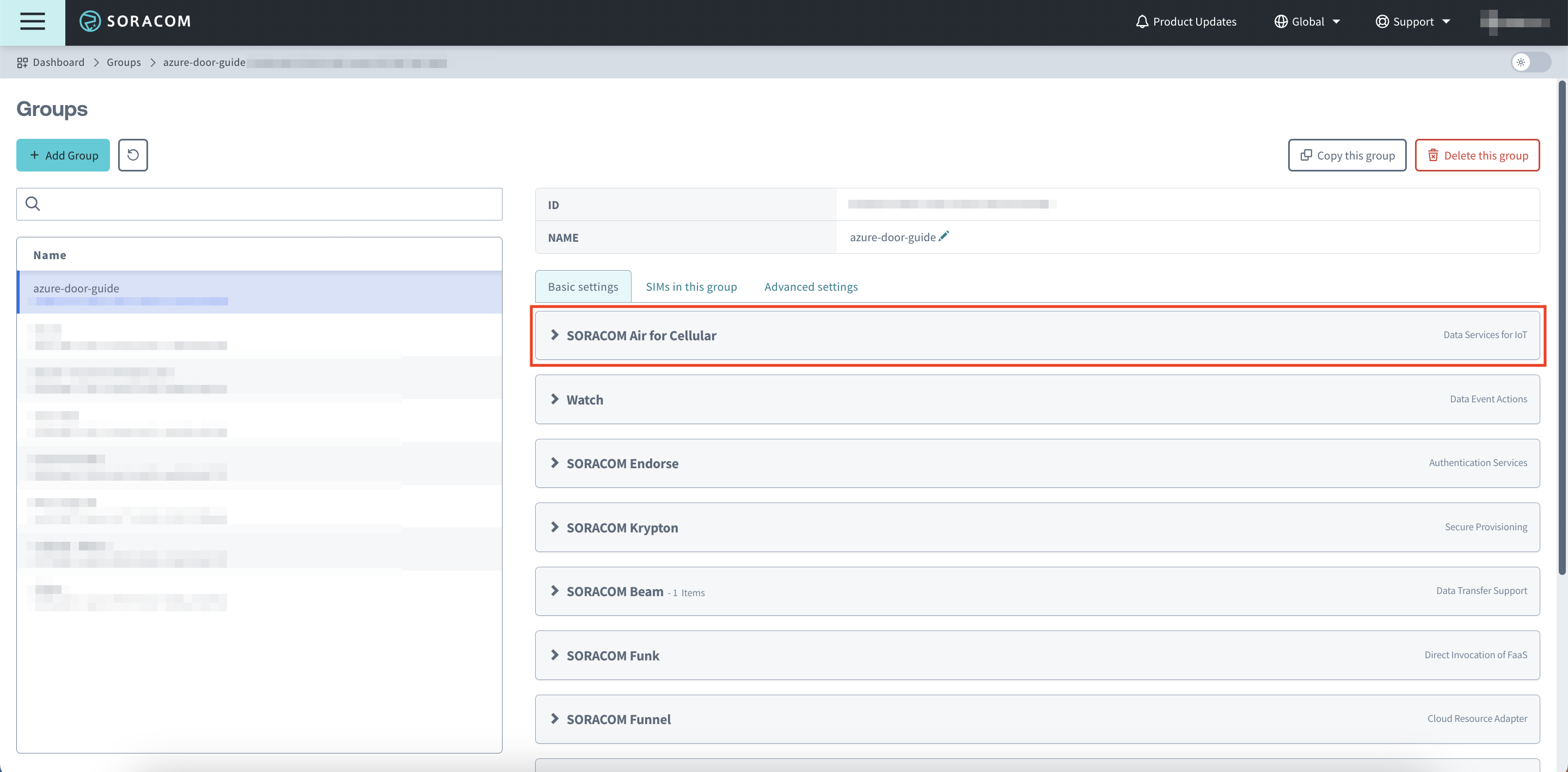Viewport: 1568px width, 772px height.
Task: Toggle the light/dark theme switch
Action: click(x=1530, y=62)
